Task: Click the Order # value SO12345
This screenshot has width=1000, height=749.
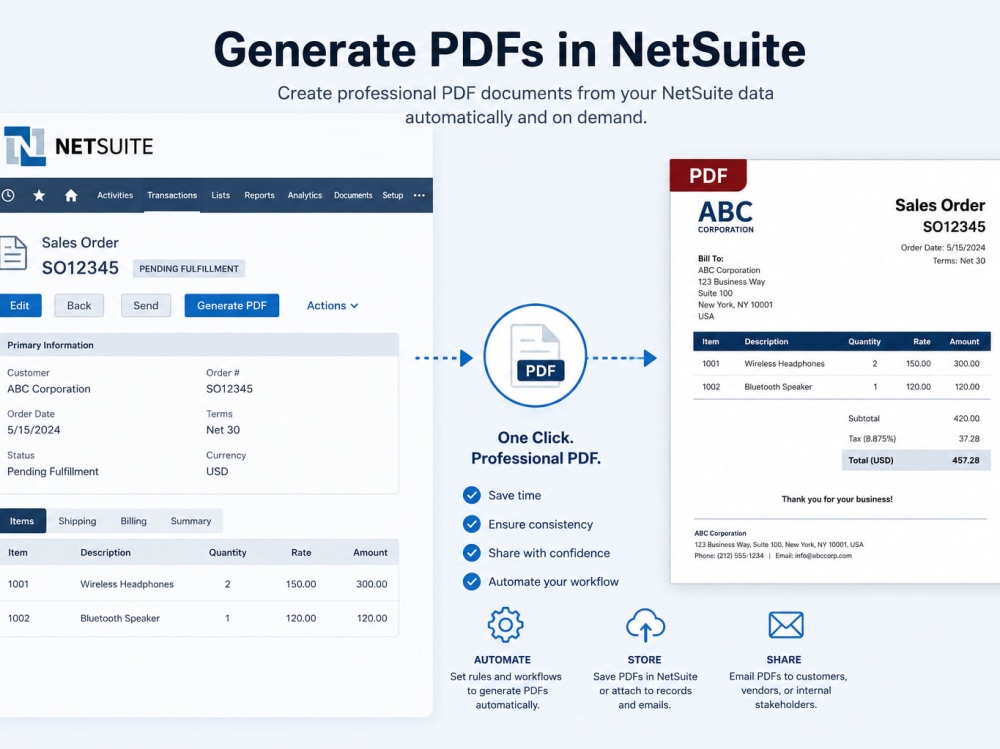Action: coord(229,389)
